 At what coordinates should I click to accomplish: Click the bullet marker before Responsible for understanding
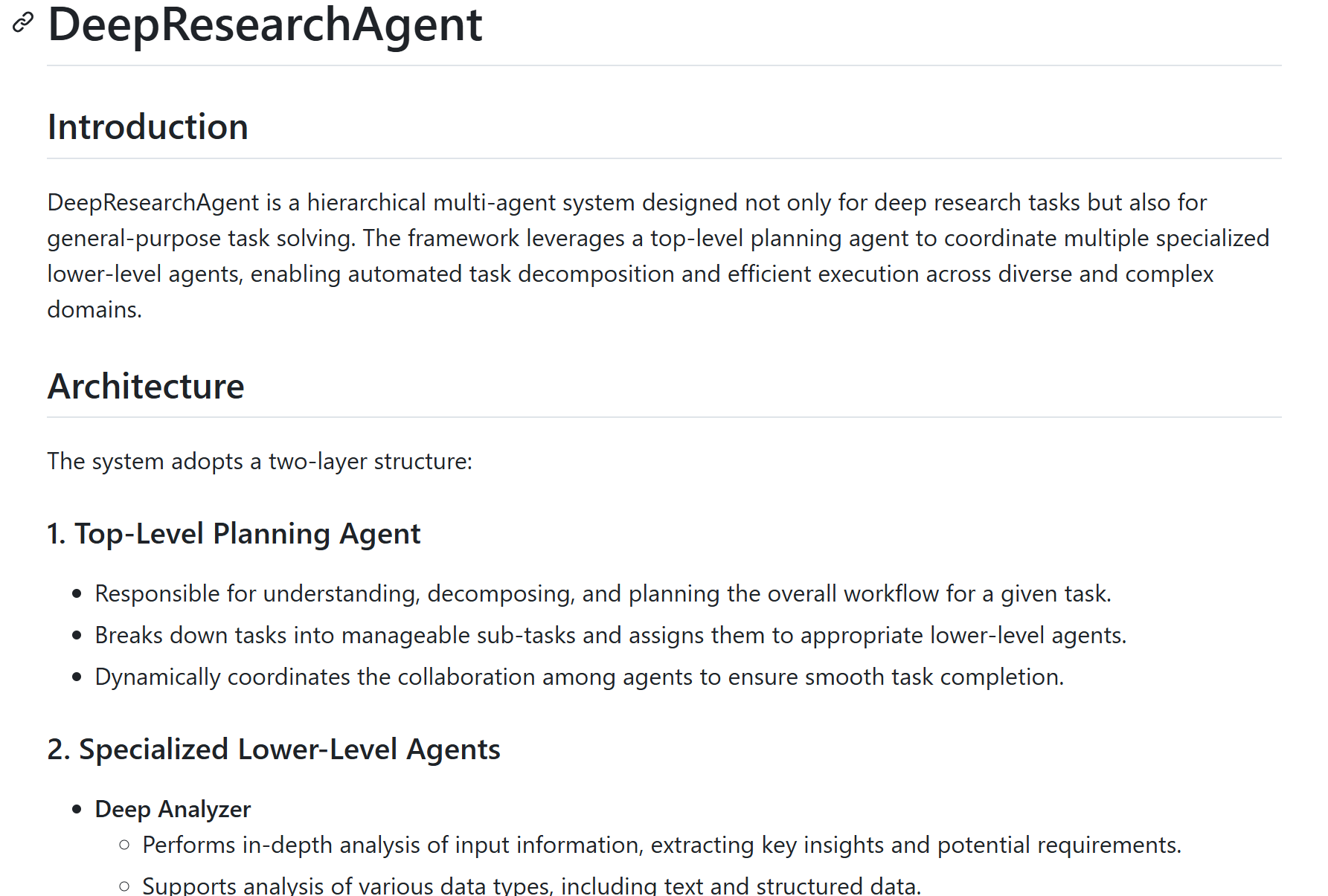(x=77, y=594)
